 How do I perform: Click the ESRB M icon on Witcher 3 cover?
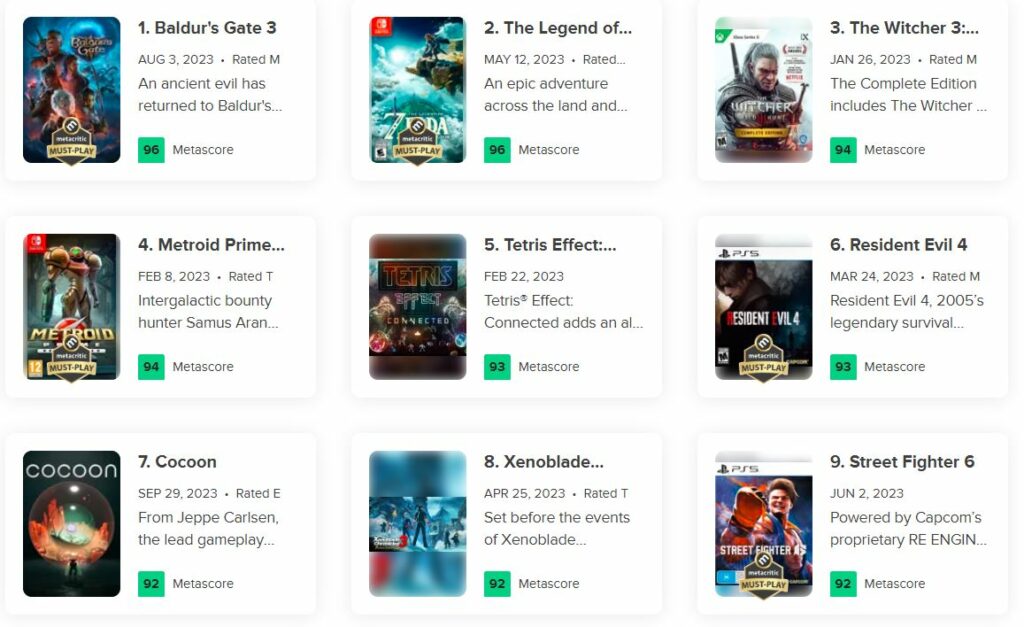(723, 143)
